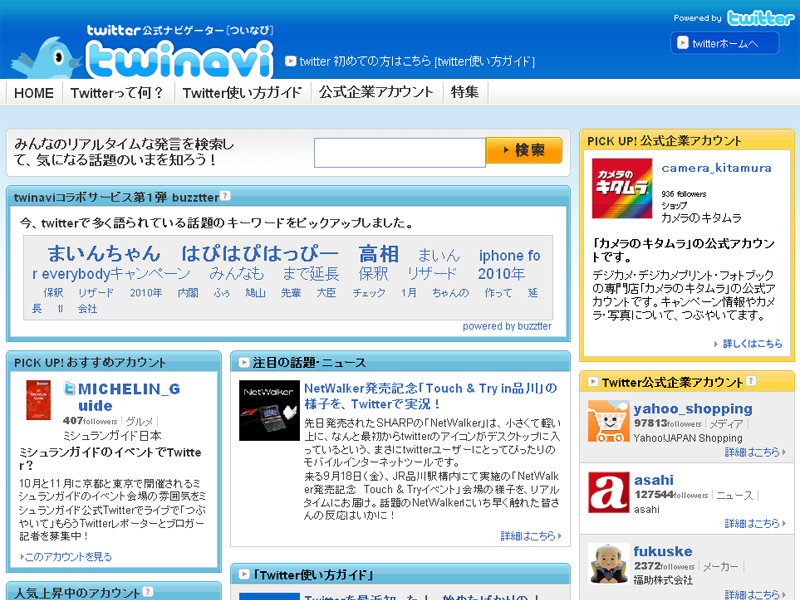This screenshot has width=800, height=600.
Task: Click keyword 会社
Action: 87,308
